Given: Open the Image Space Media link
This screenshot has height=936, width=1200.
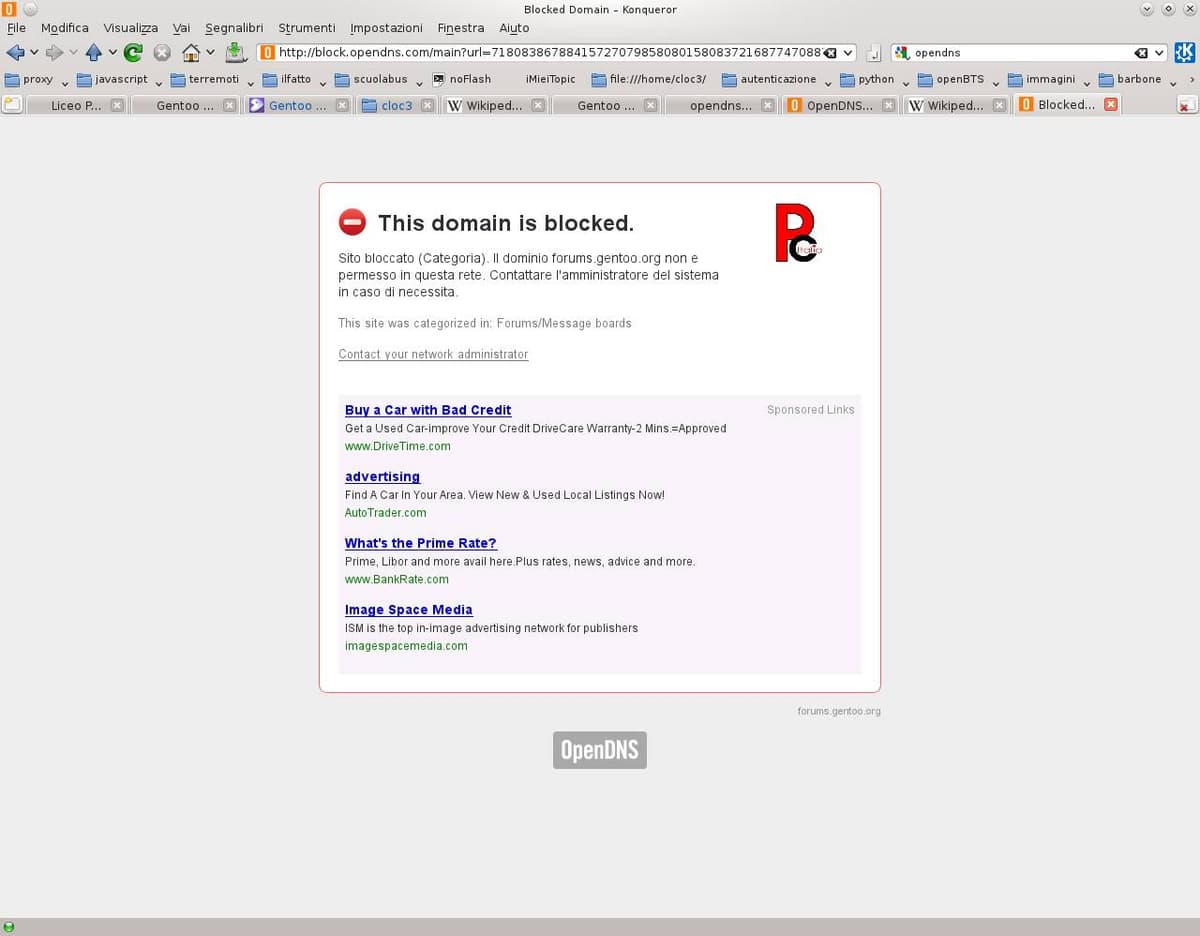Looking at the screenshot, I should click(408, 610).
